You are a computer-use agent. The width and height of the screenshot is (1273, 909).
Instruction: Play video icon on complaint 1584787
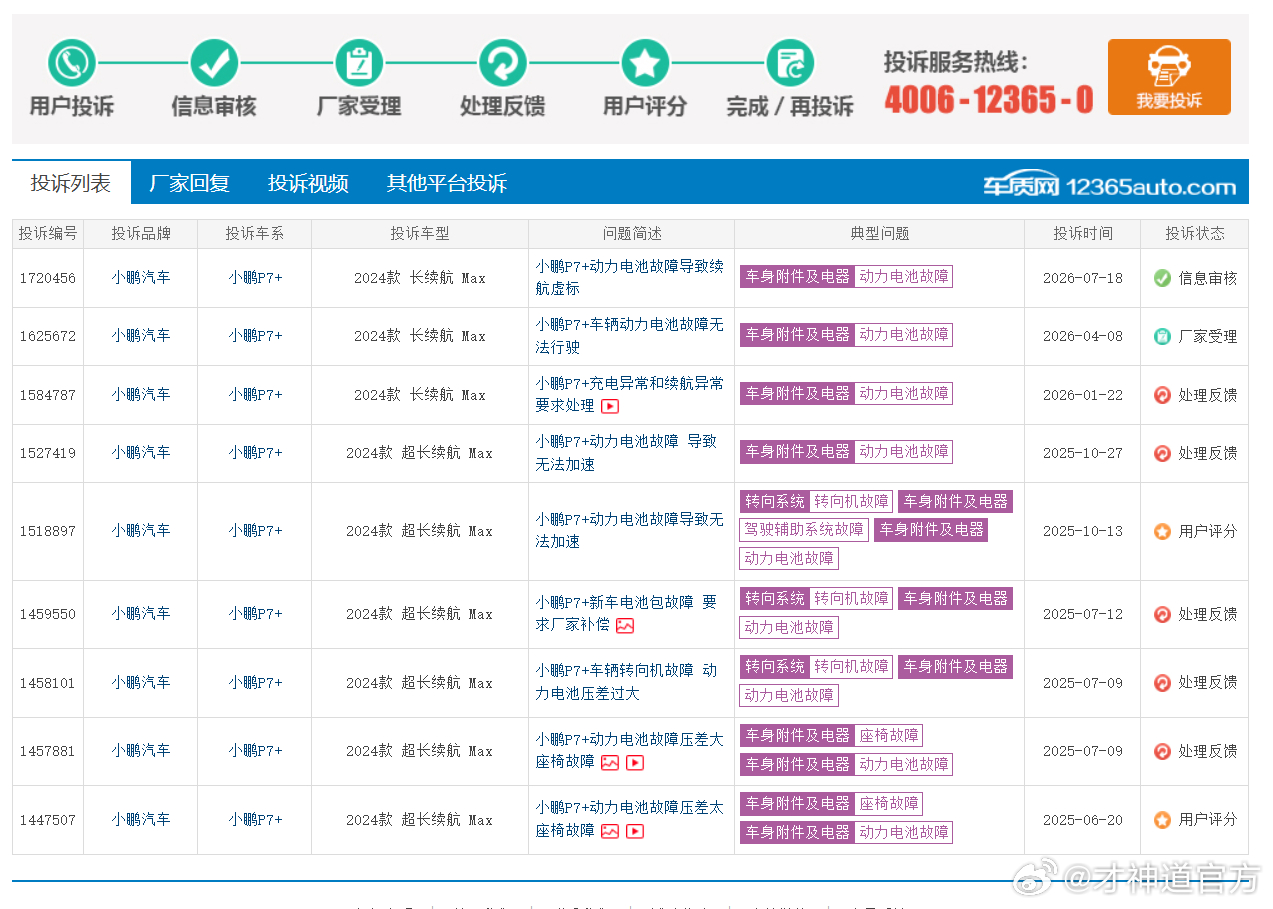[610, 406]
